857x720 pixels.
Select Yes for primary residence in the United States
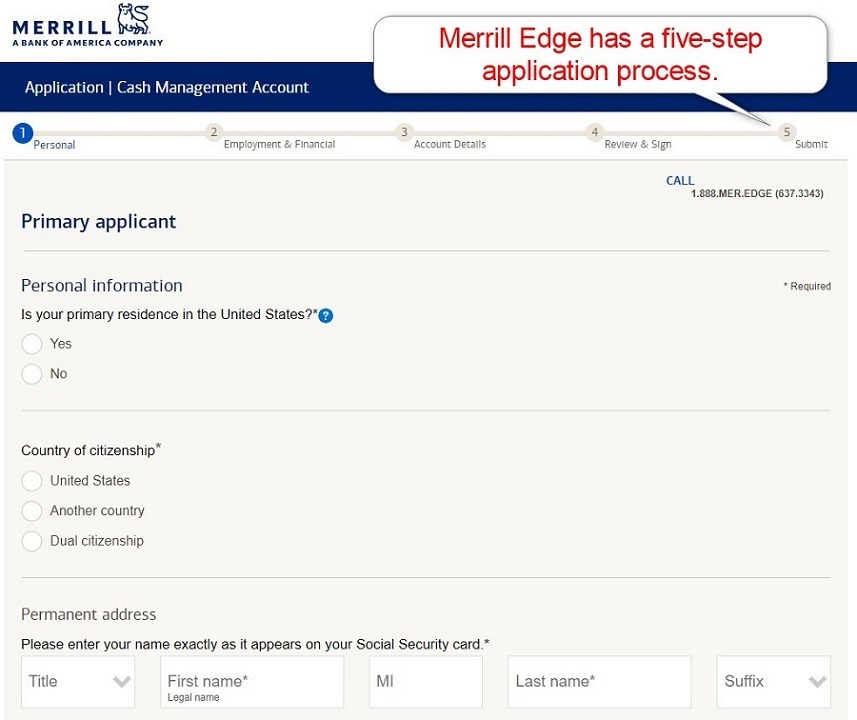[31, 343]
